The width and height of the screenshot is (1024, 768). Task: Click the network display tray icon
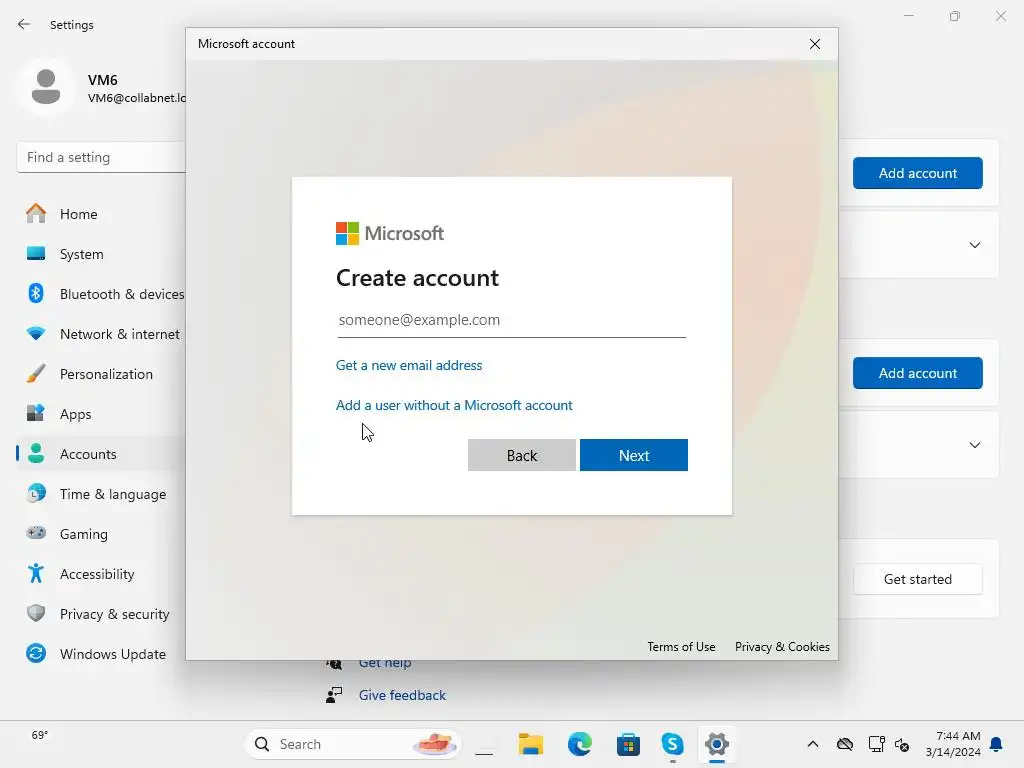pos(876,744)
